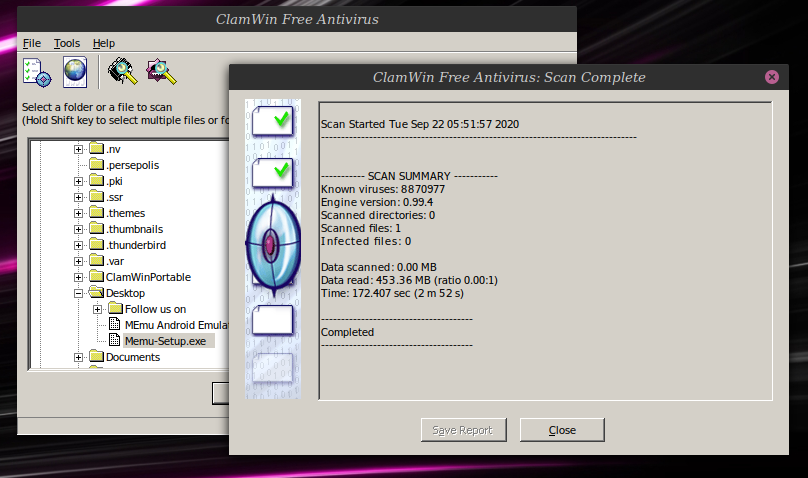Open the File menu

pos(32,43)
